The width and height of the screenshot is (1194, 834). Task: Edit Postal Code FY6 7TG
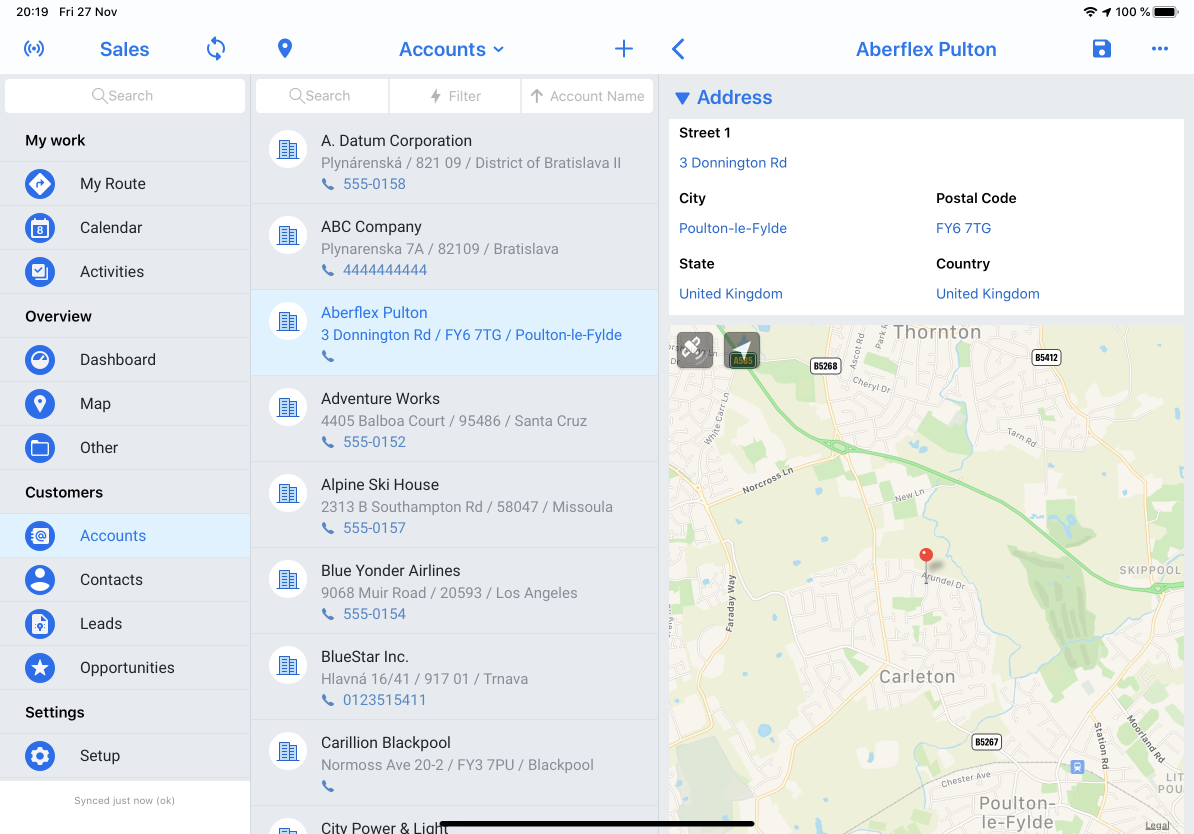[963, 228]
